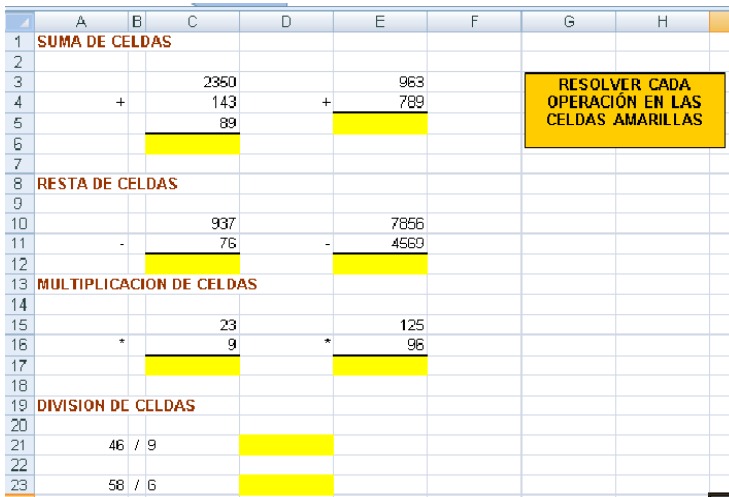Click yellow cell under the 9 multiplier
This screenshot has height=497, width=729.
point(192,365)
